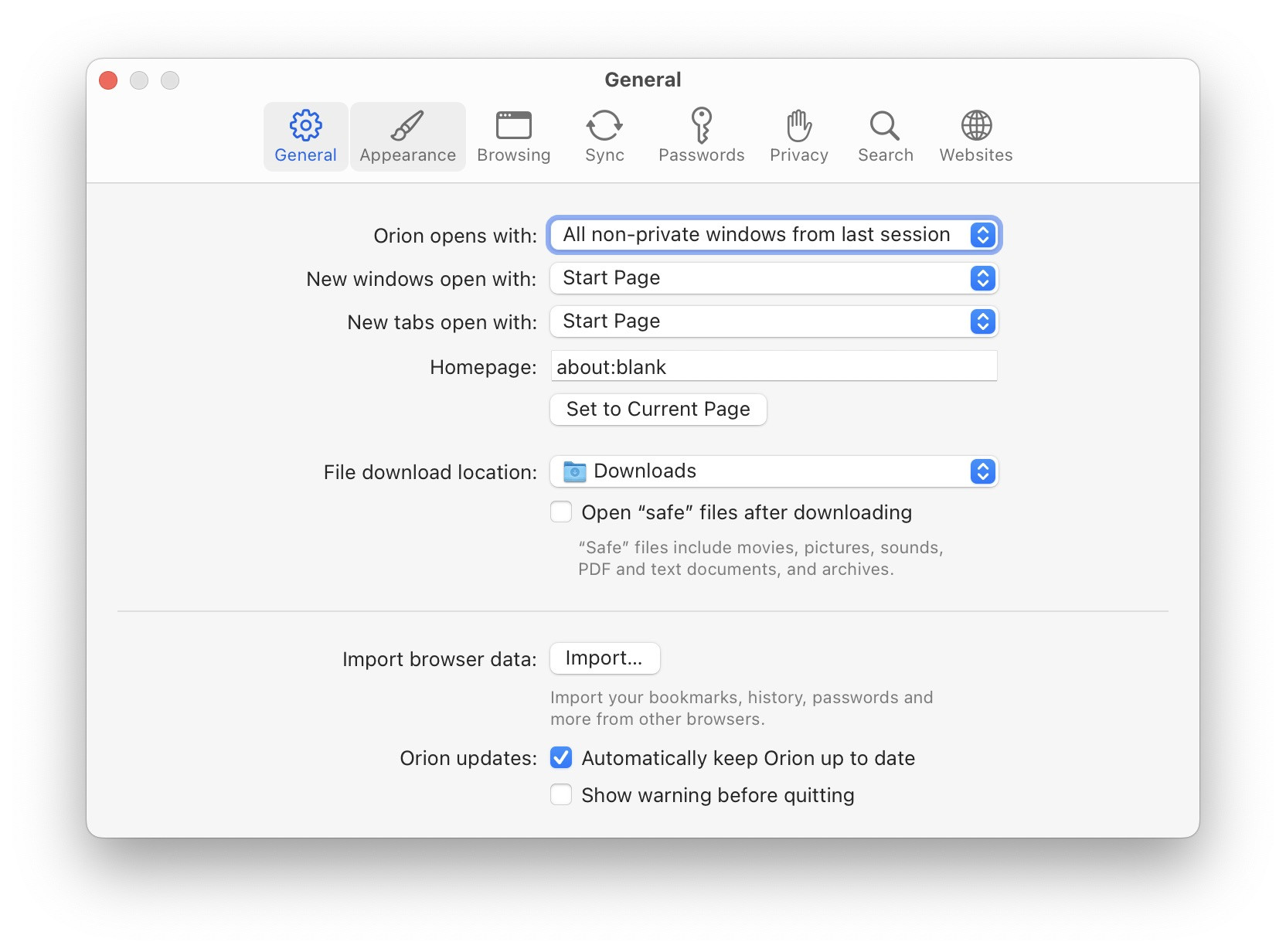Screen dimensions: 1286x952
Task: Open the Search settings tab
Action: [x=886, y=137]
